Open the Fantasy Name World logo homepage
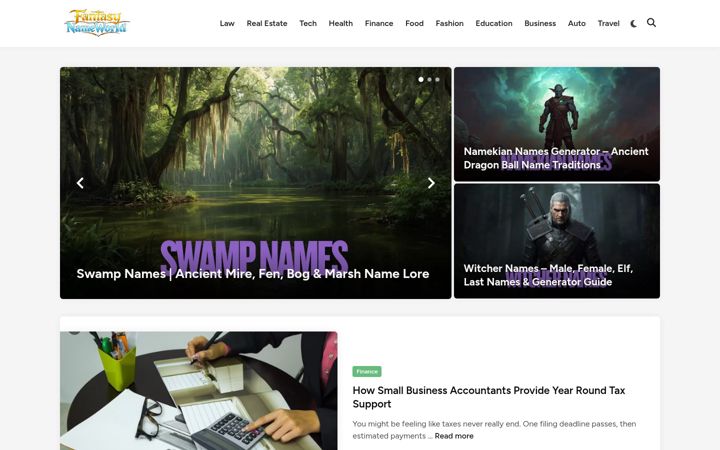This screenshot has height=450, width=720. (97, 22)
